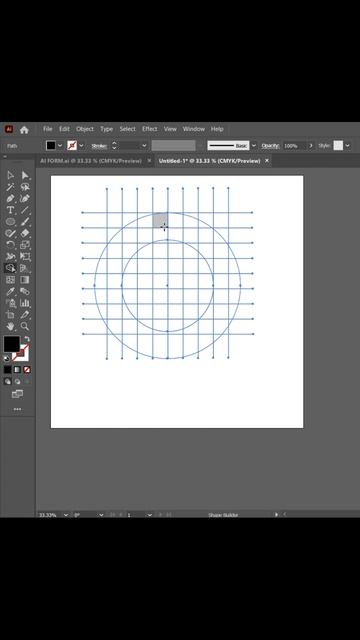Select the Paintbrush tool

click(x=25, y=222)
